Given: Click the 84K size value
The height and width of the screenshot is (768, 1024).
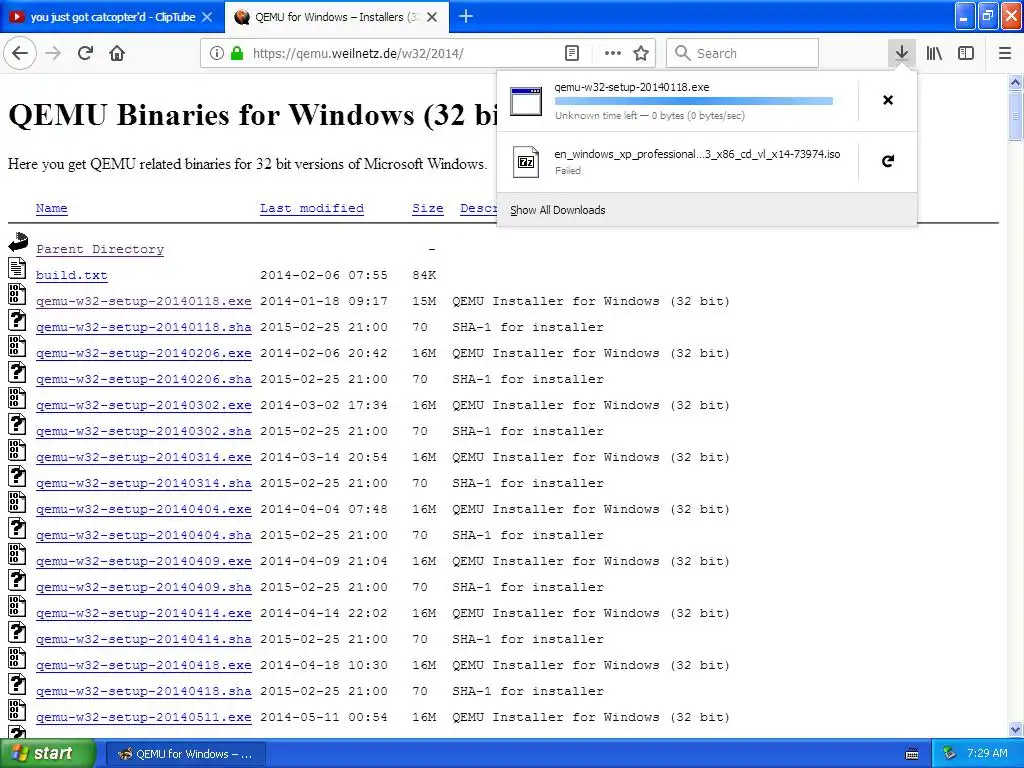Looking at the screenshot, I should point(424,276).
